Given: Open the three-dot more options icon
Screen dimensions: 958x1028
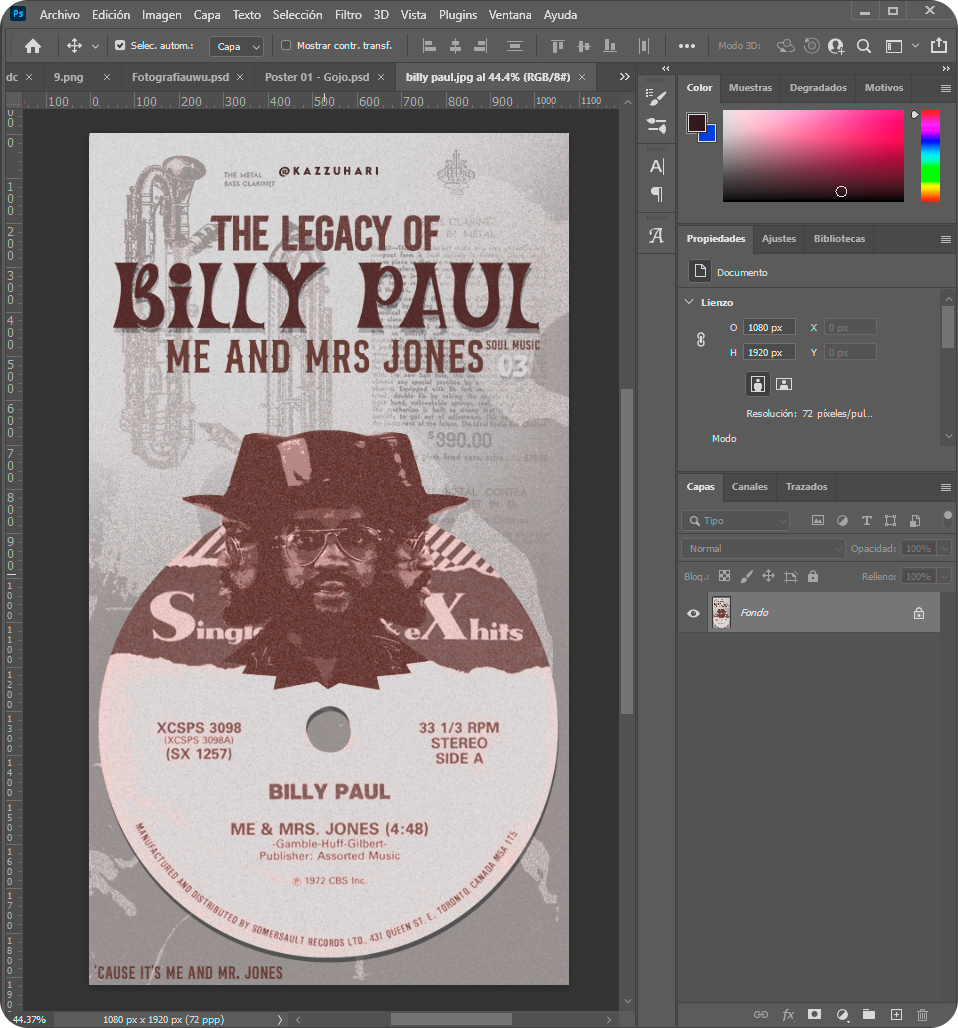Looking at the screenshot, I should 686,46.
